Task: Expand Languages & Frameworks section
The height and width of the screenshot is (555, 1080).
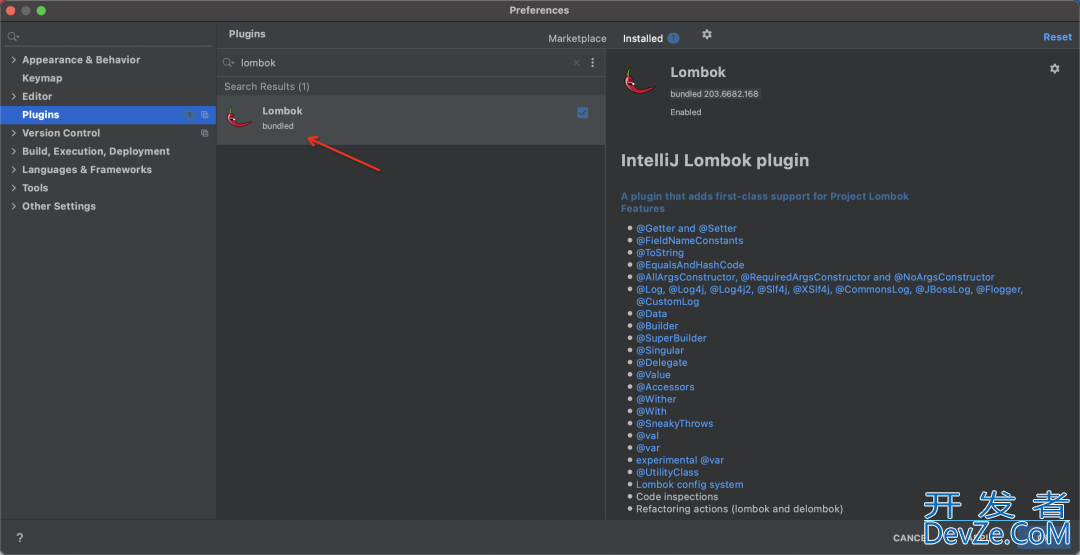Action: [x=13, y=169]
